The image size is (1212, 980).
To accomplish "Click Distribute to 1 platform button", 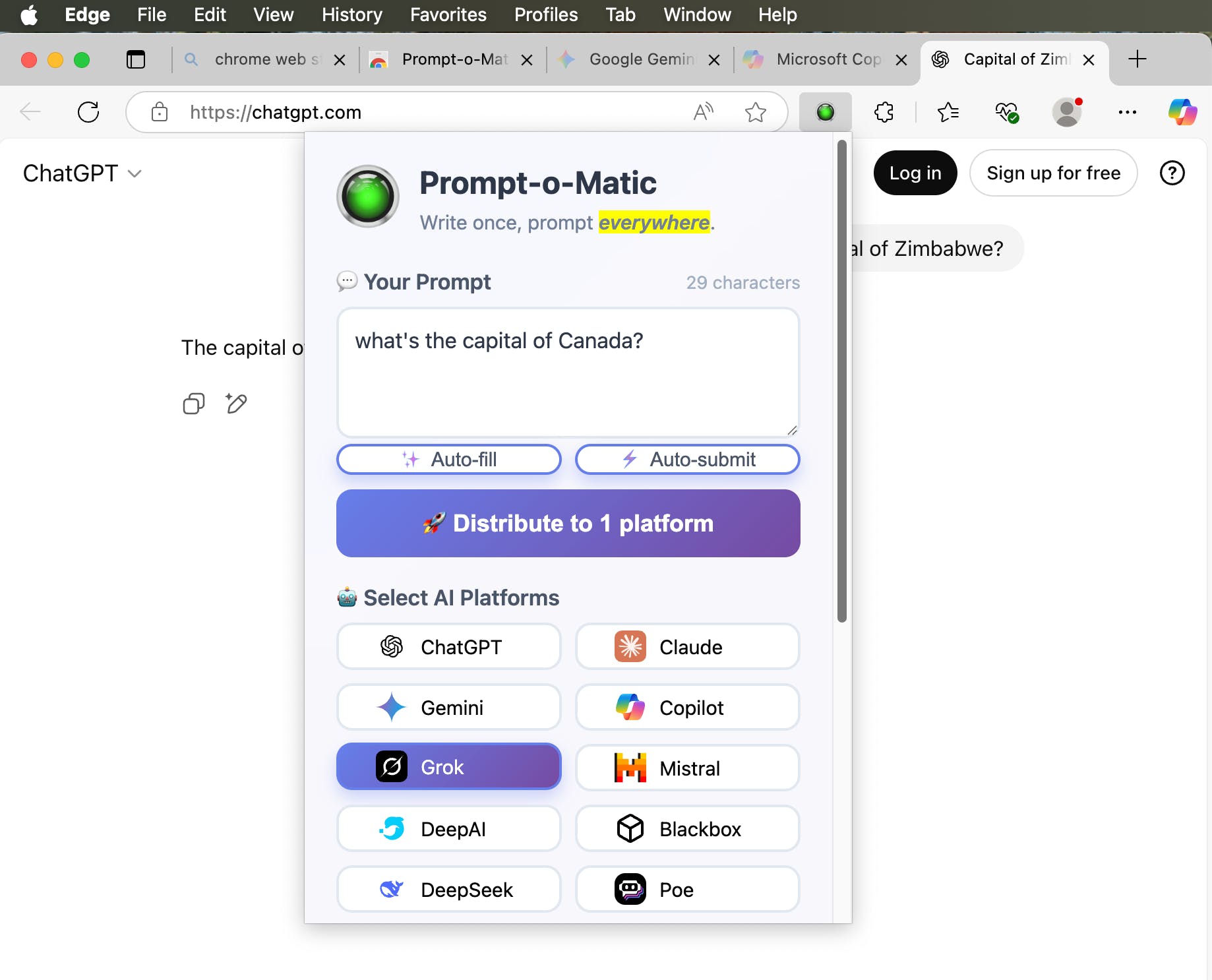I will [568, 523].
